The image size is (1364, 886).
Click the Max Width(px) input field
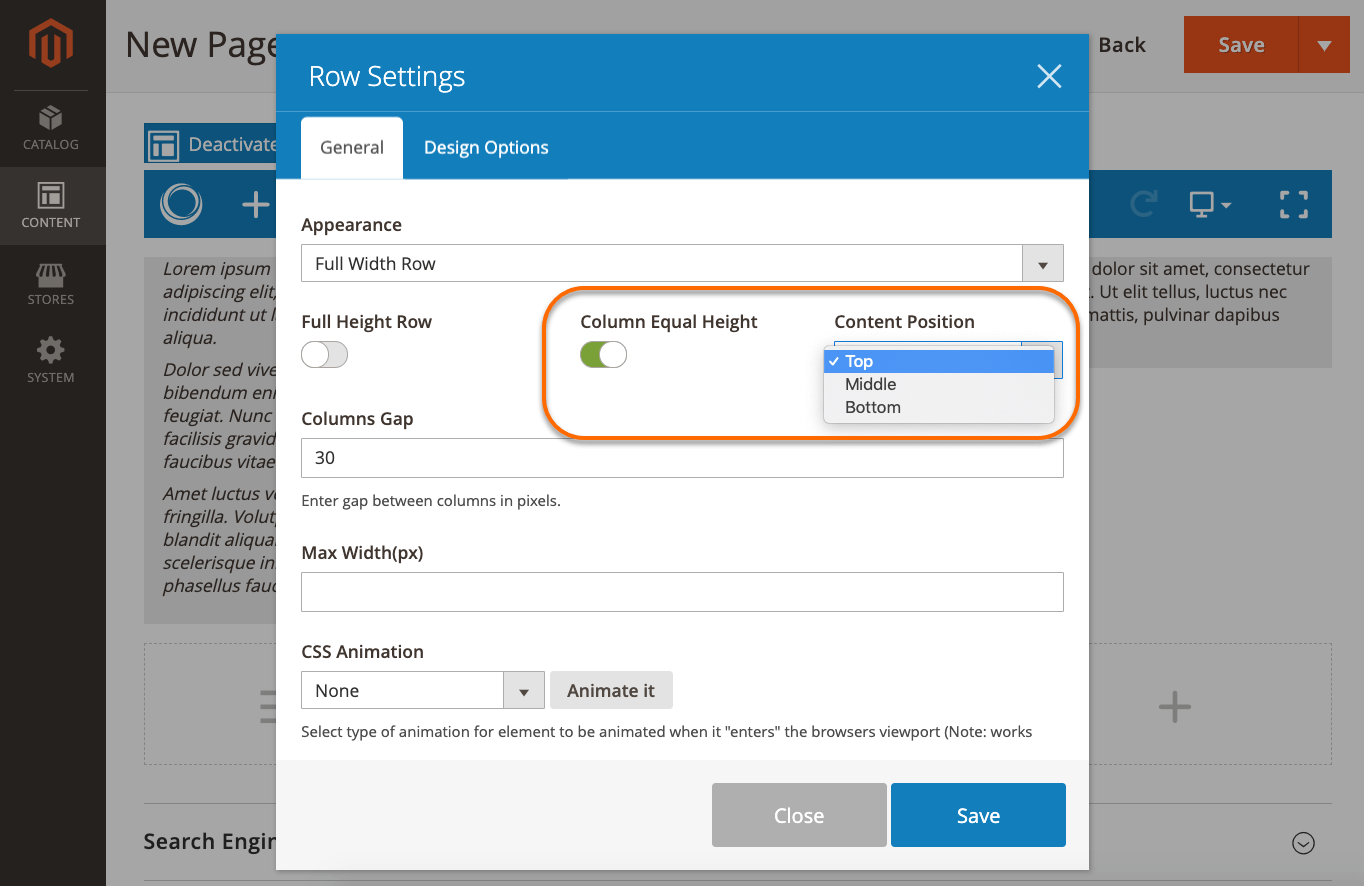click(x=681, y=592)
